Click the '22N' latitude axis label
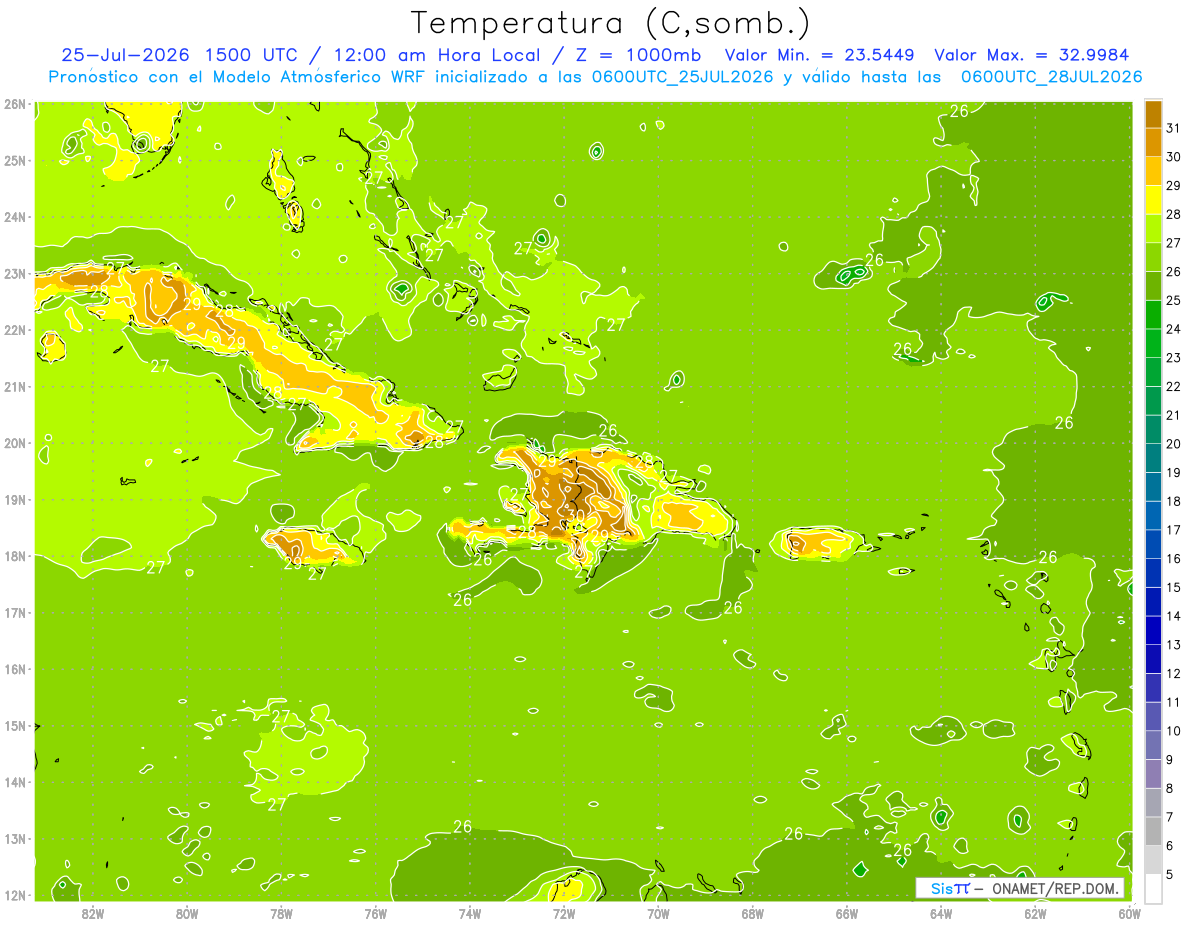Screen dimensions: 1200x927 (14, 330)
